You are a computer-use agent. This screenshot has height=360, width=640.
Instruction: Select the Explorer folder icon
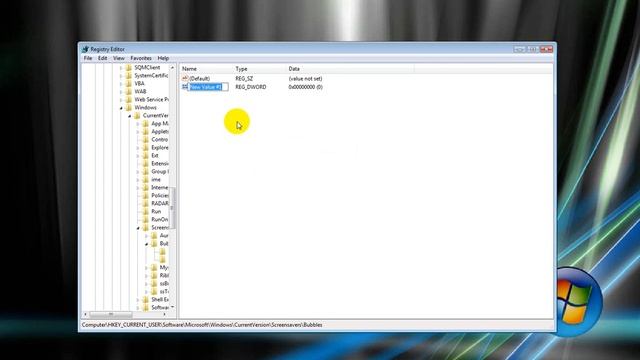click(146, 147)
